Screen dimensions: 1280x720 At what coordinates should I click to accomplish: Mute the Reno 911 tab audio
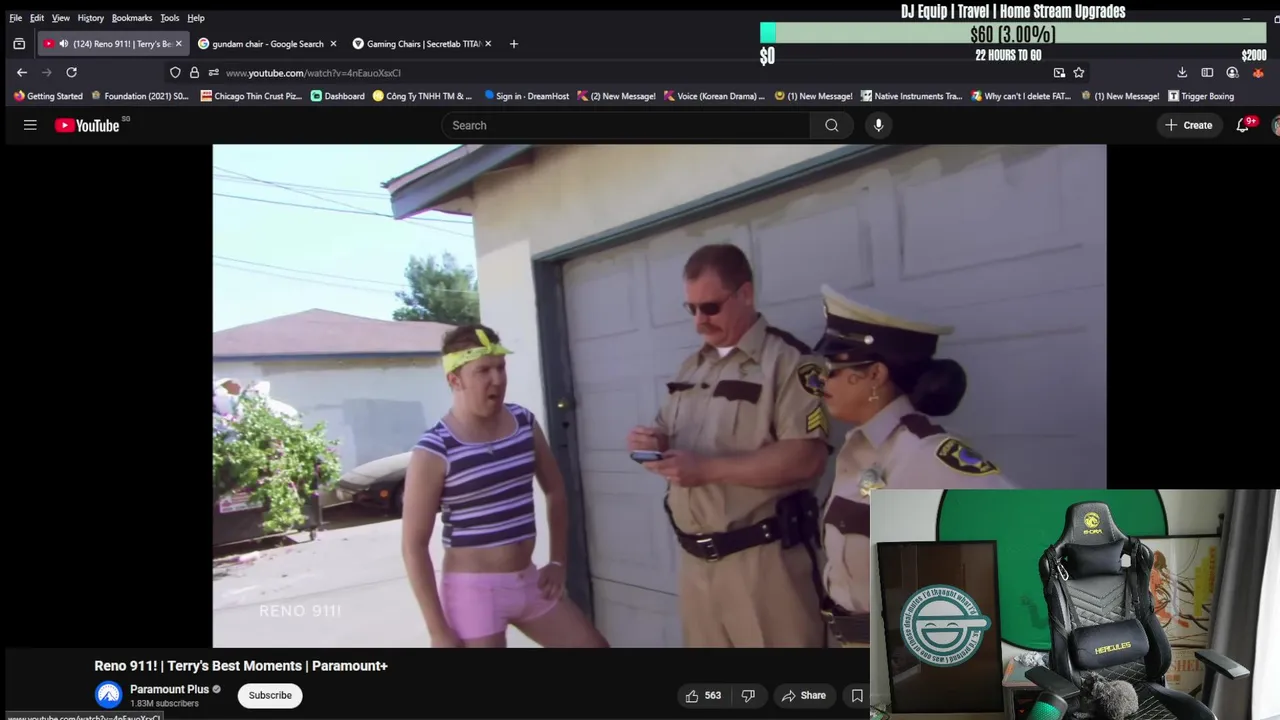(x=64, y=44)
